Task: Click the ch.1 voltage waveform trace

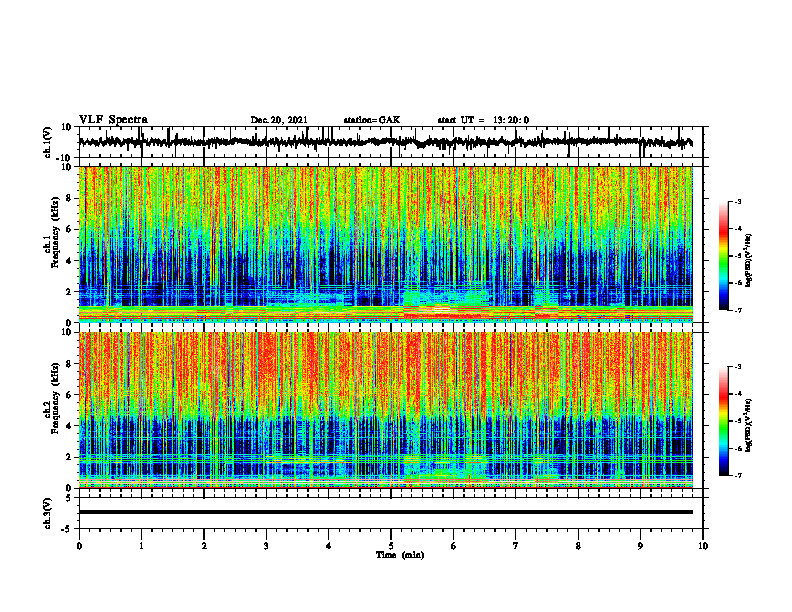Action: (385, 142)
